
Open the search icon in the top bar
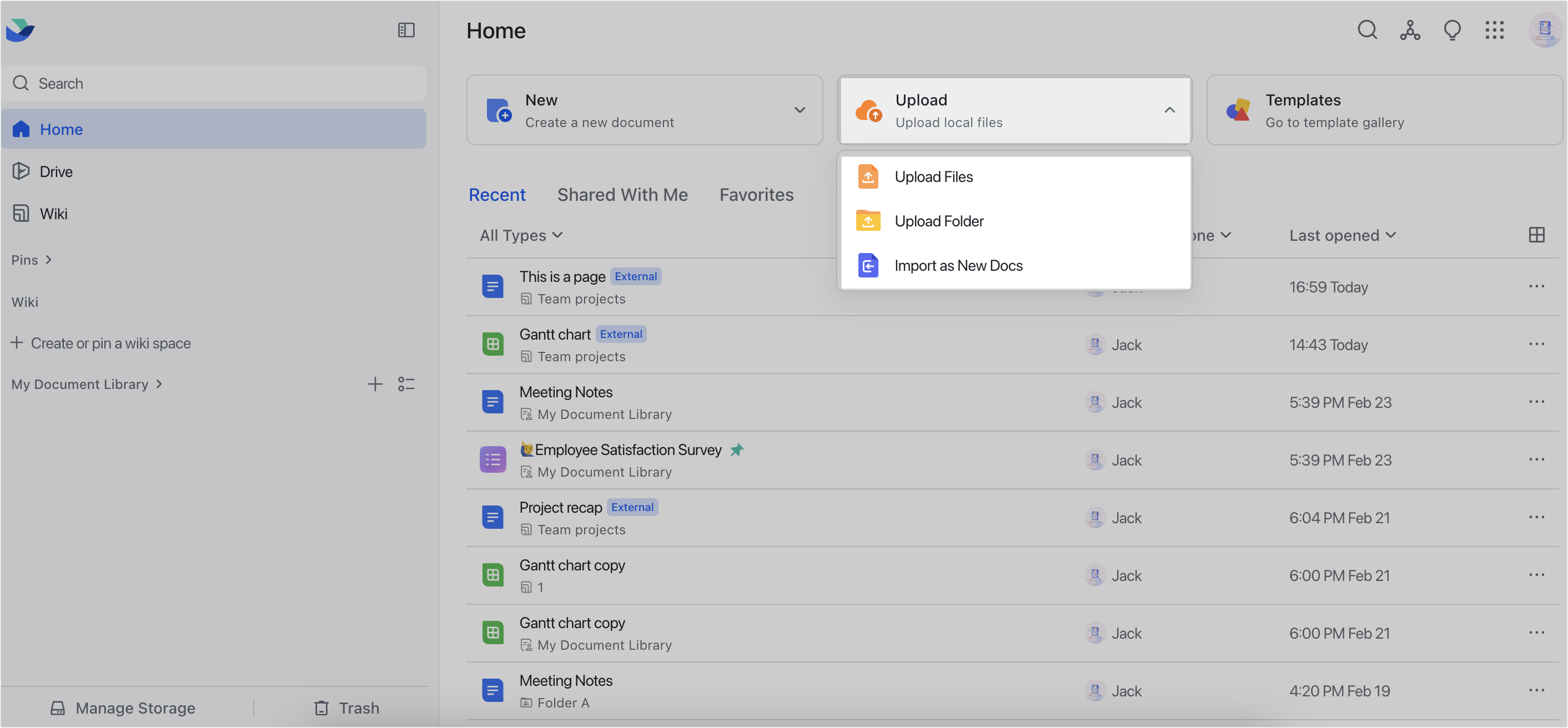point(1367,30)
